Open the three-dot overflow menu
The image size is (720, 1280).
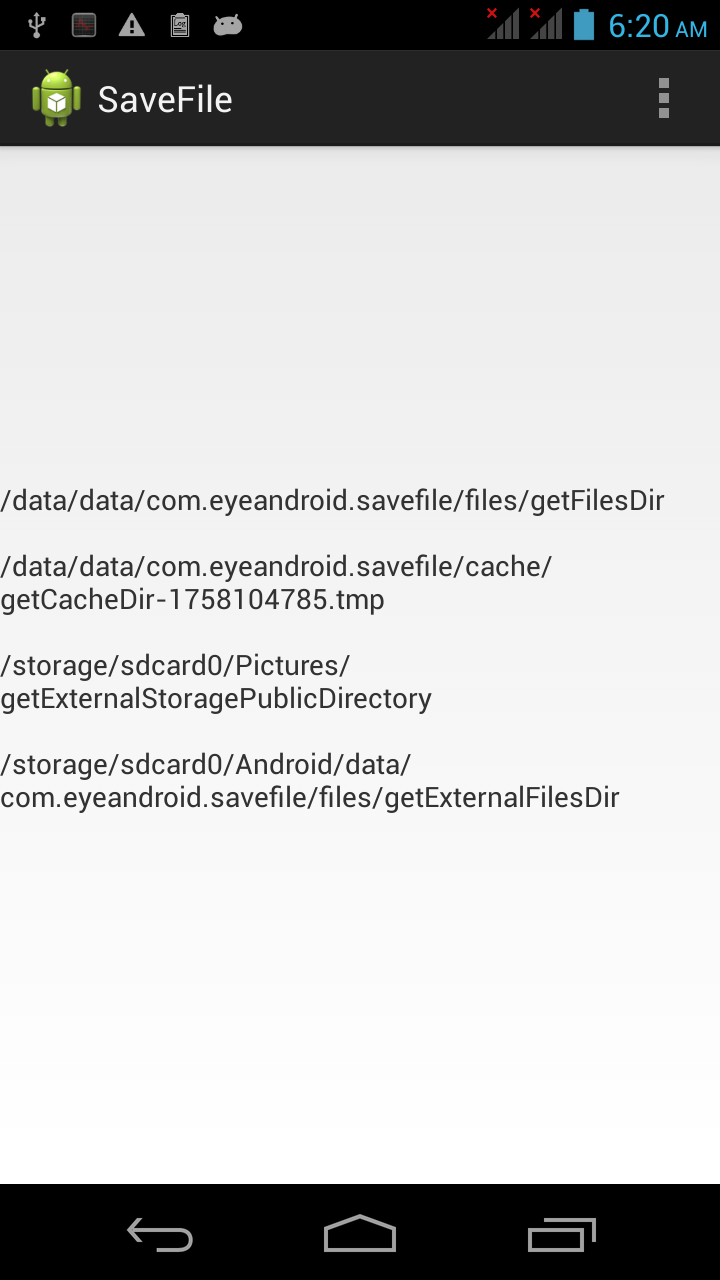pyautogui.click(x=664, y=98)
